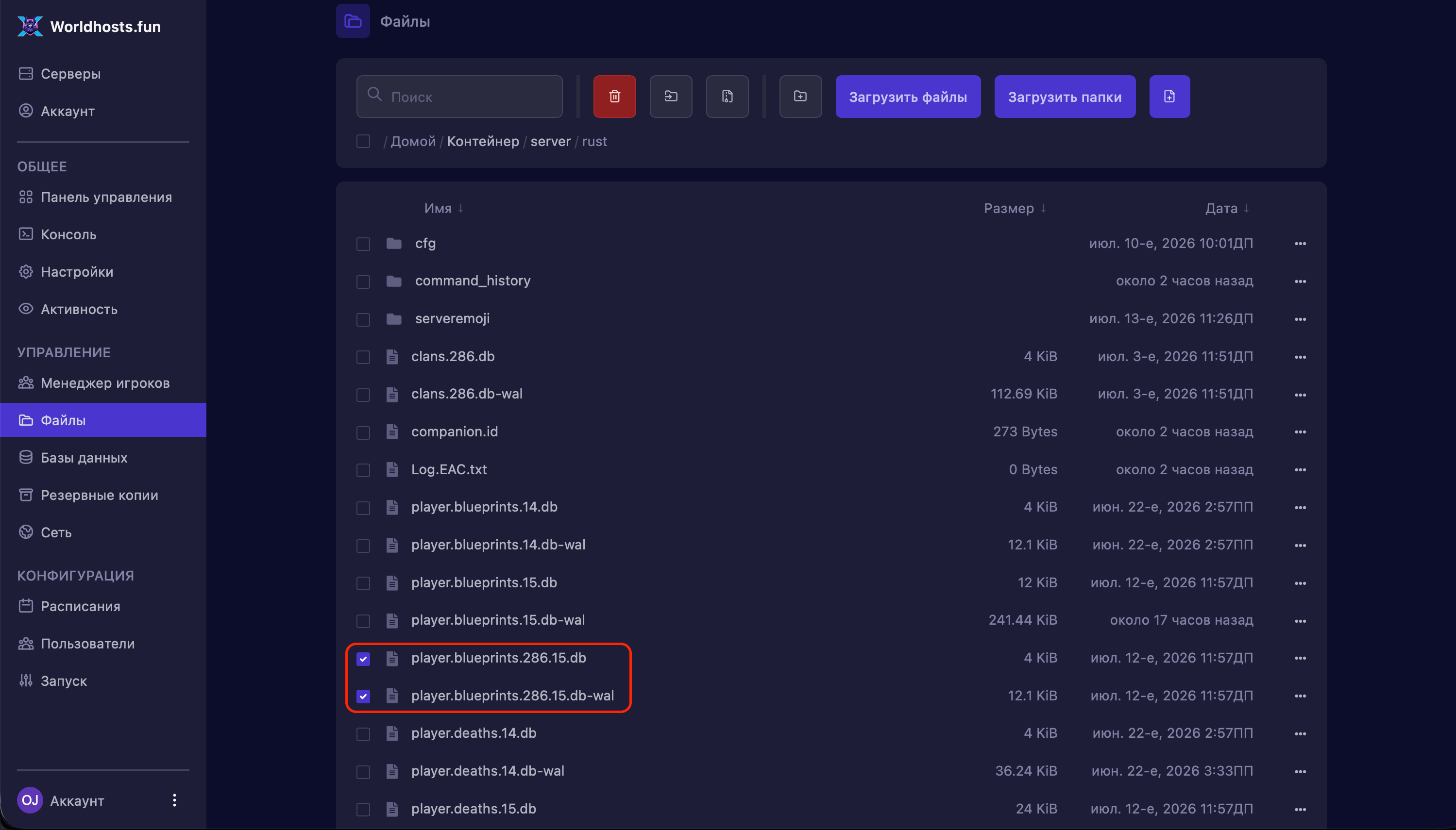Check the player.deaths.14.db checkbox
This screenshot has height=830, width=1456.
[x=363, y=734]
